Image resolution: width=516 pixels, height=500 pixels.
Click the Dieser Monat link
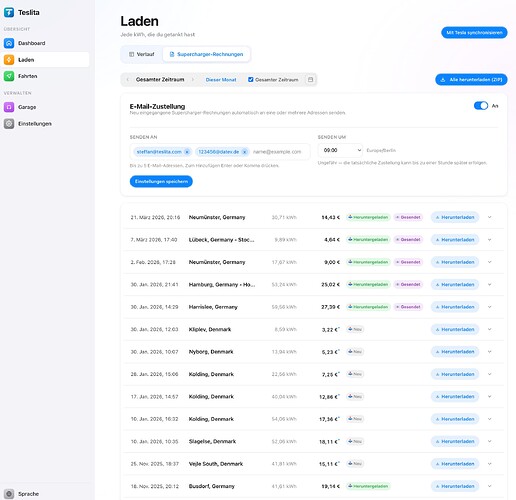(221, 80)
